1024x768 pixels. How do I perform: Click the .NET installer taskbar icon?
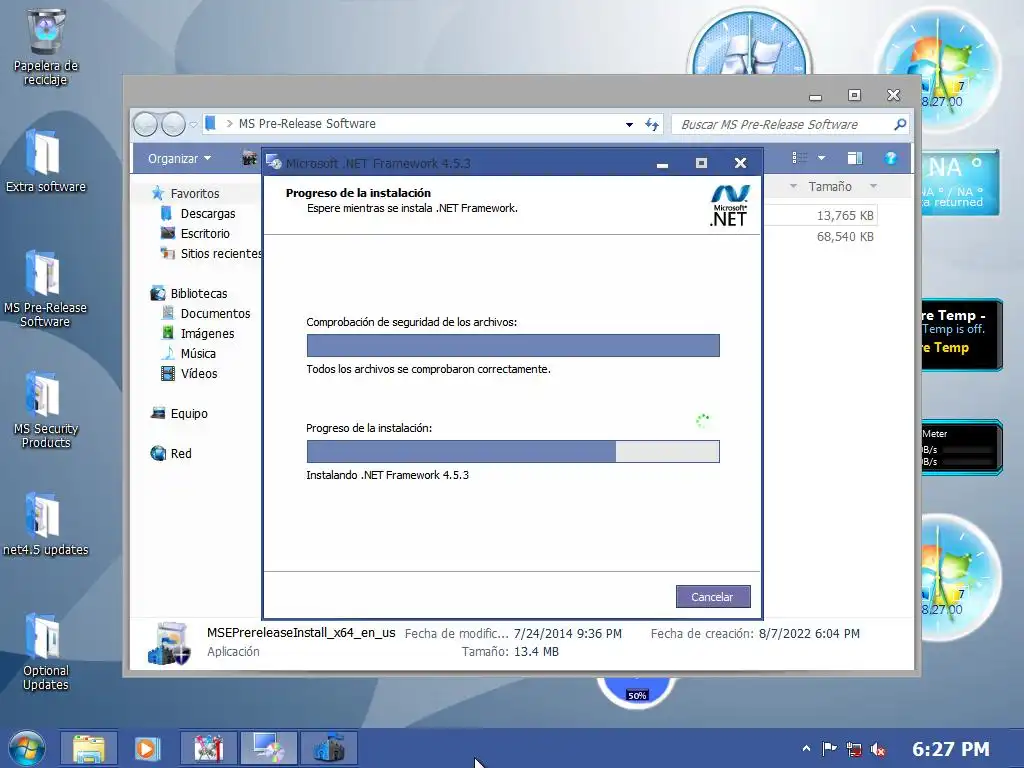(268, 748)
